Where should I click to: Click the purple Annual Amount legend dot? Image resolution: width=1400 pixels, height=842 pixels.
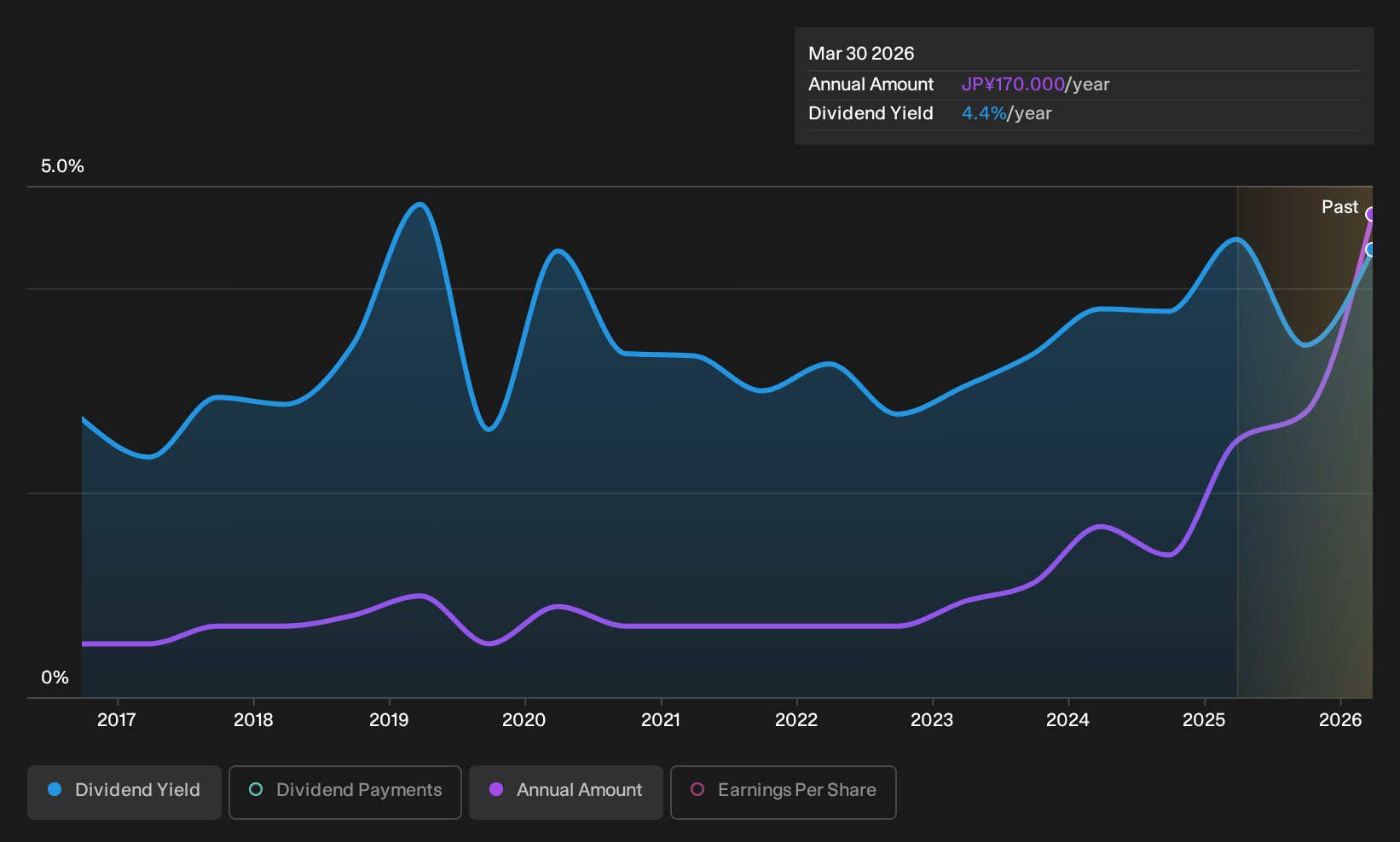pyautogui.click(x=496, y=789)
